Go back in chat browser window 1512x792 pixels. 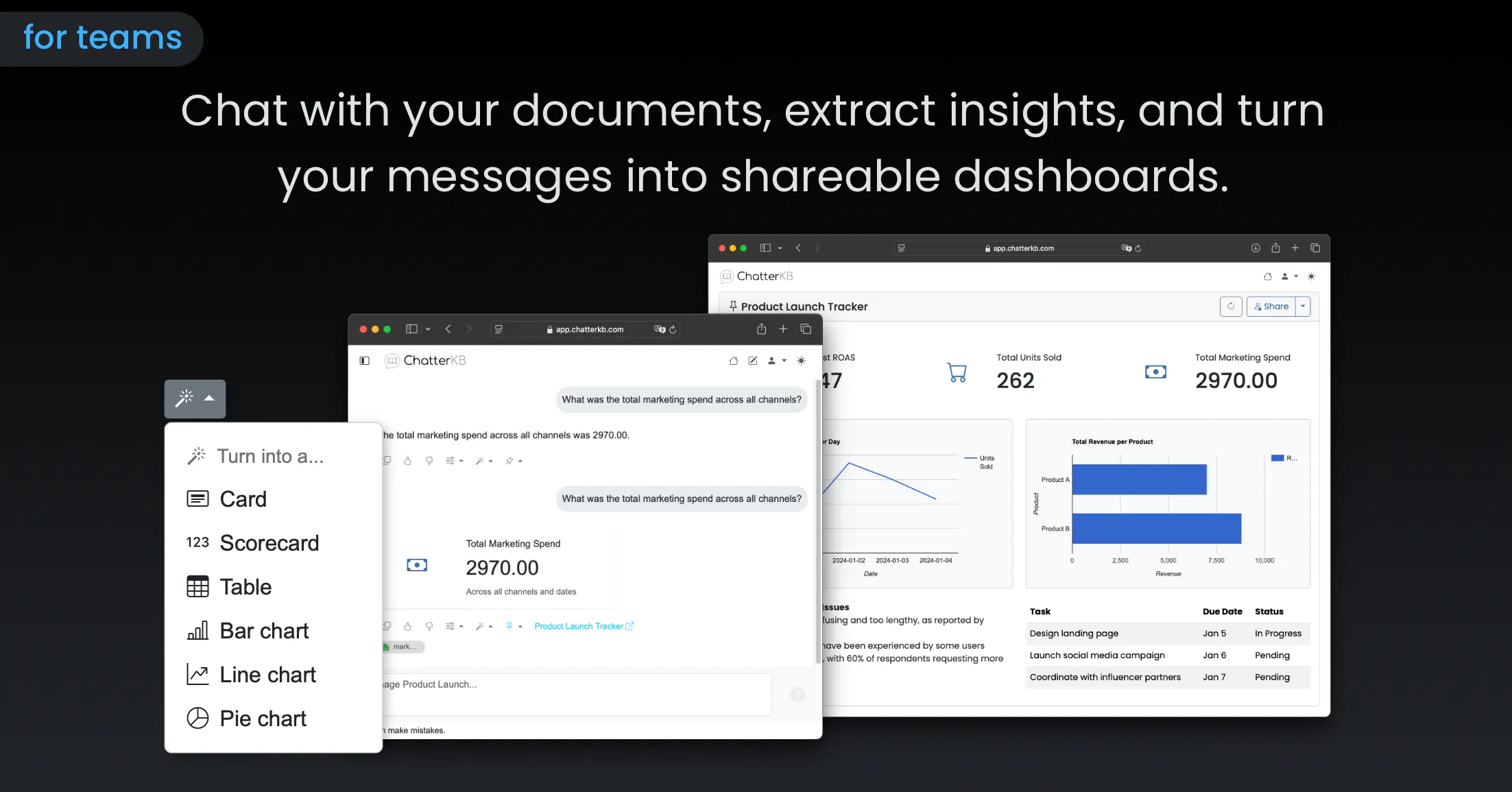tap(448, 329)
